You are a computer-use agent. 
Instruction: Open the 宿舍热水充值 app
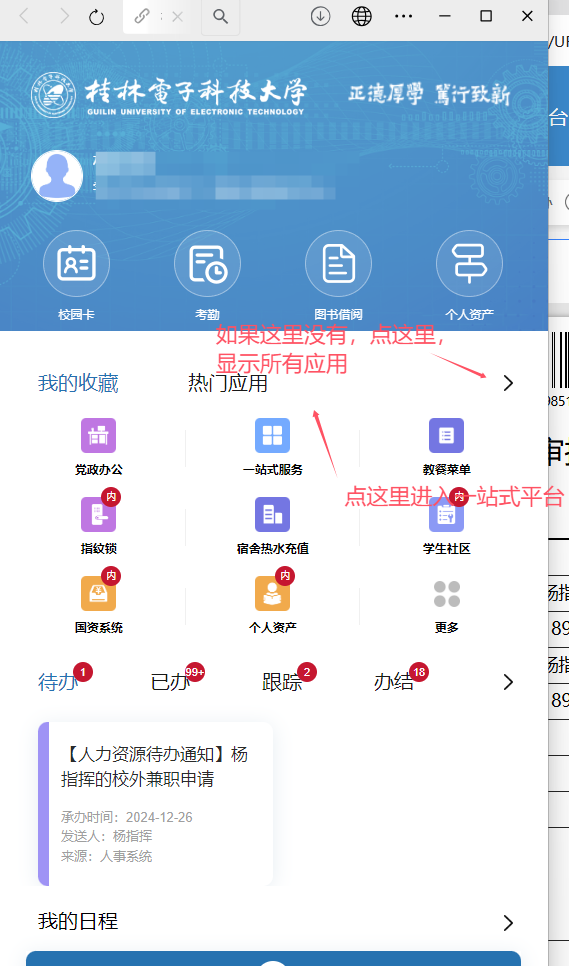(x=272, y=514)
